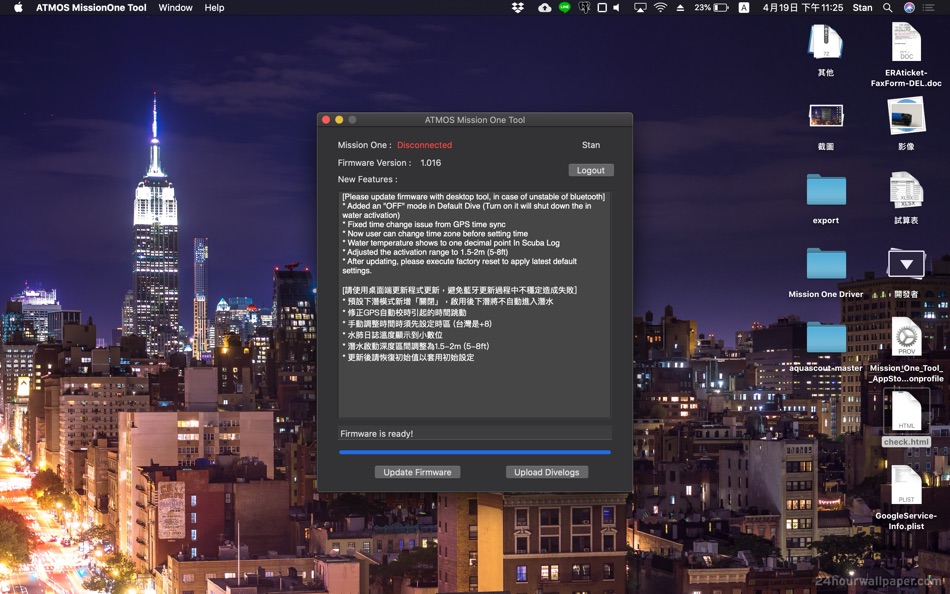Click the elephant menu bar icon

[584, 8]
